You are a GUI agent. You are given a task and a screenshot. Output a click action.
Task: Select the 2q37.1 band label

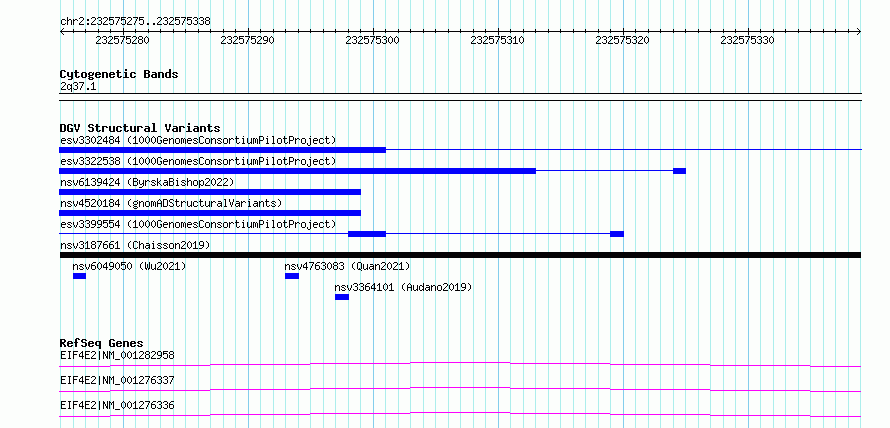[78, 86]
